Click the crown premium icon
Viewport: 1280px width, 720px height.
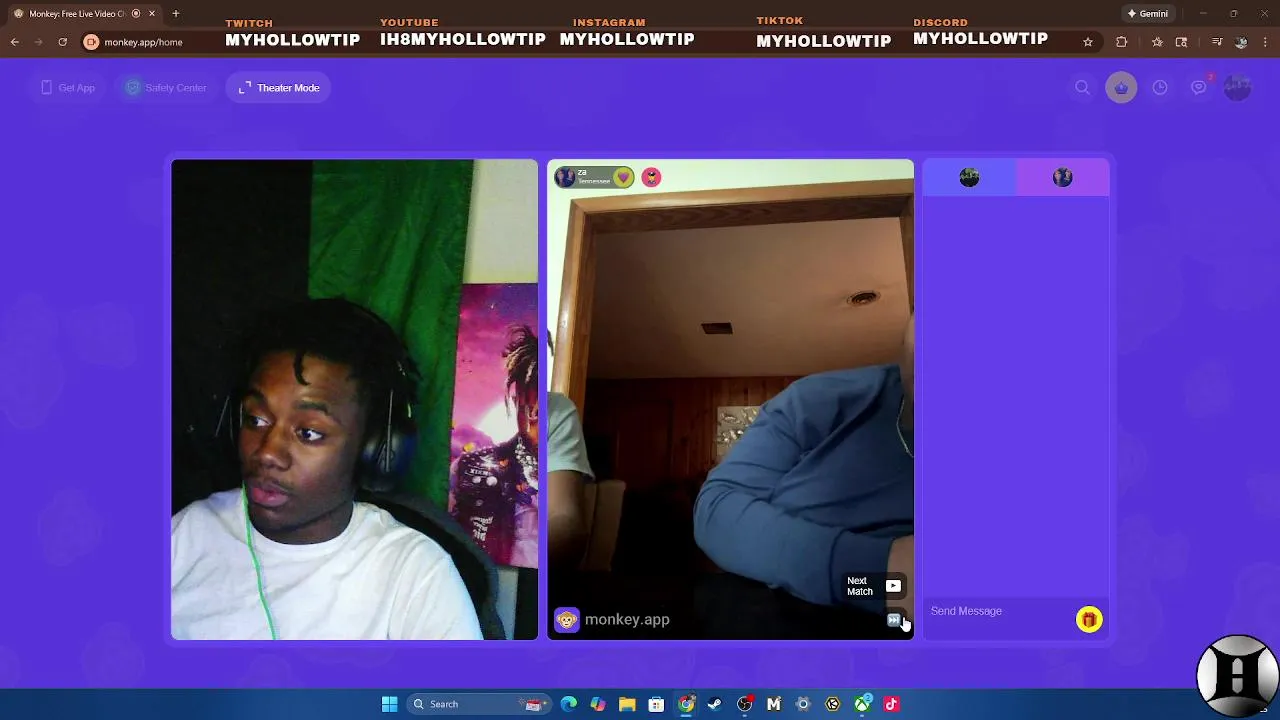[x=1121, y=88]
